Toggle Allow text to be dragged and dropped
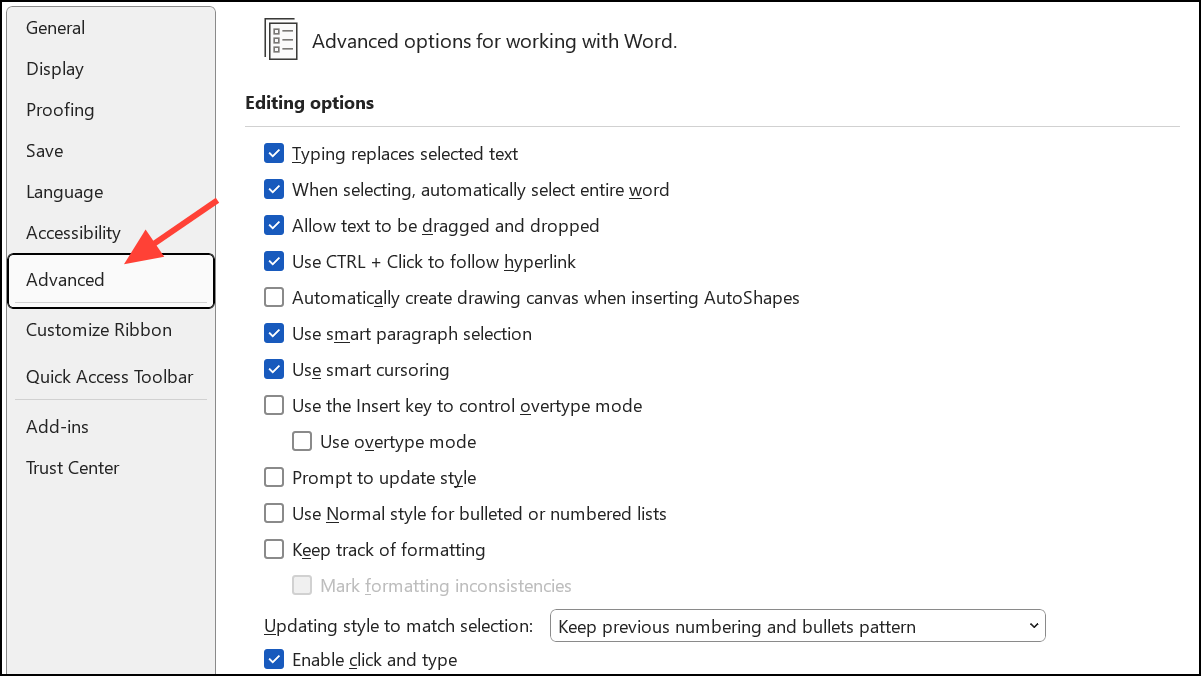This screenshot has width=1201, height=676. point(274,225)
